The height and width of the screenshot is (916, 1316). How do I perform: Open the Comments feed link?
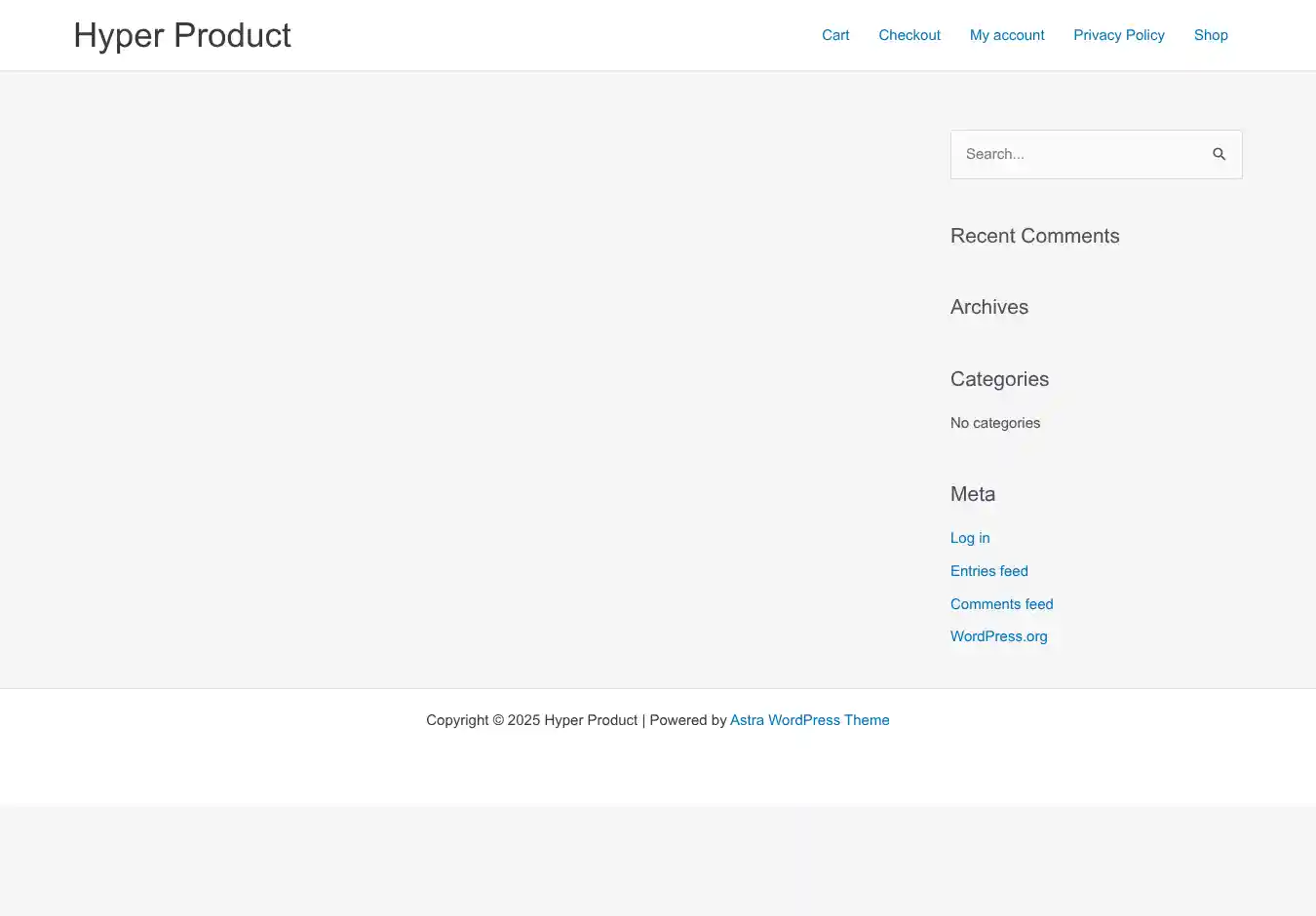1002,604
